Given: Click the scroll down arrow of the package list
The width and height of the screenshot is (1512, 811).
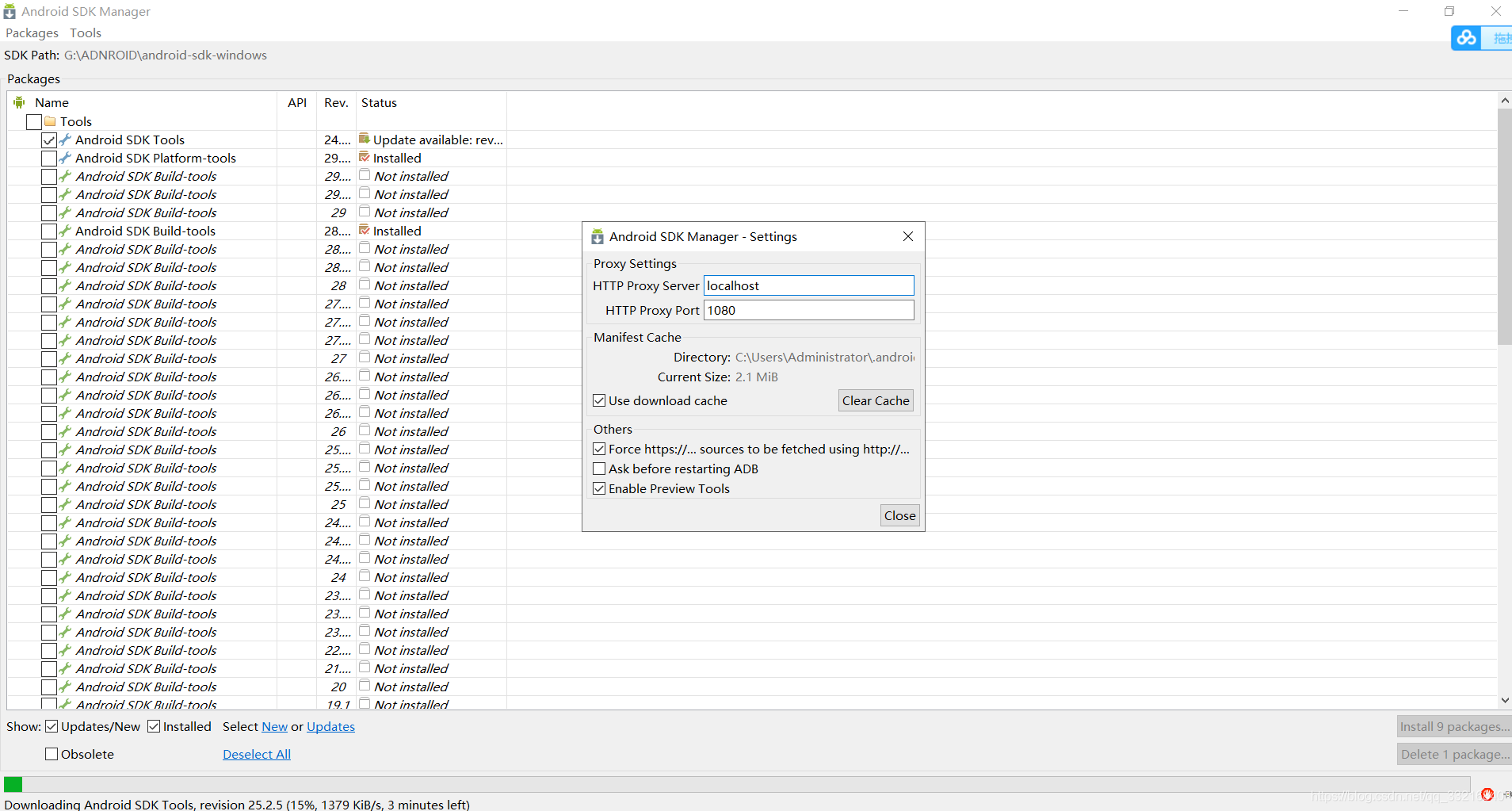Looking at the screenshot, I should [1504, 701].
